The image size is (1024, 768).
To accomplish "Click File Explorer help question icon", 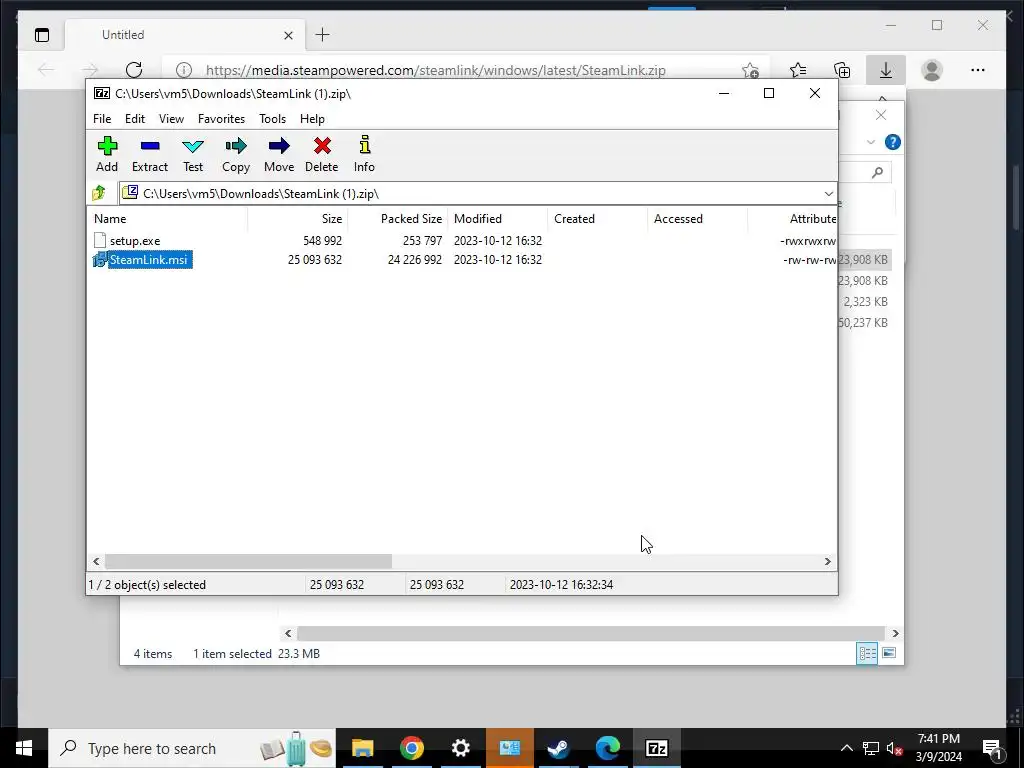I will [893, 142].
